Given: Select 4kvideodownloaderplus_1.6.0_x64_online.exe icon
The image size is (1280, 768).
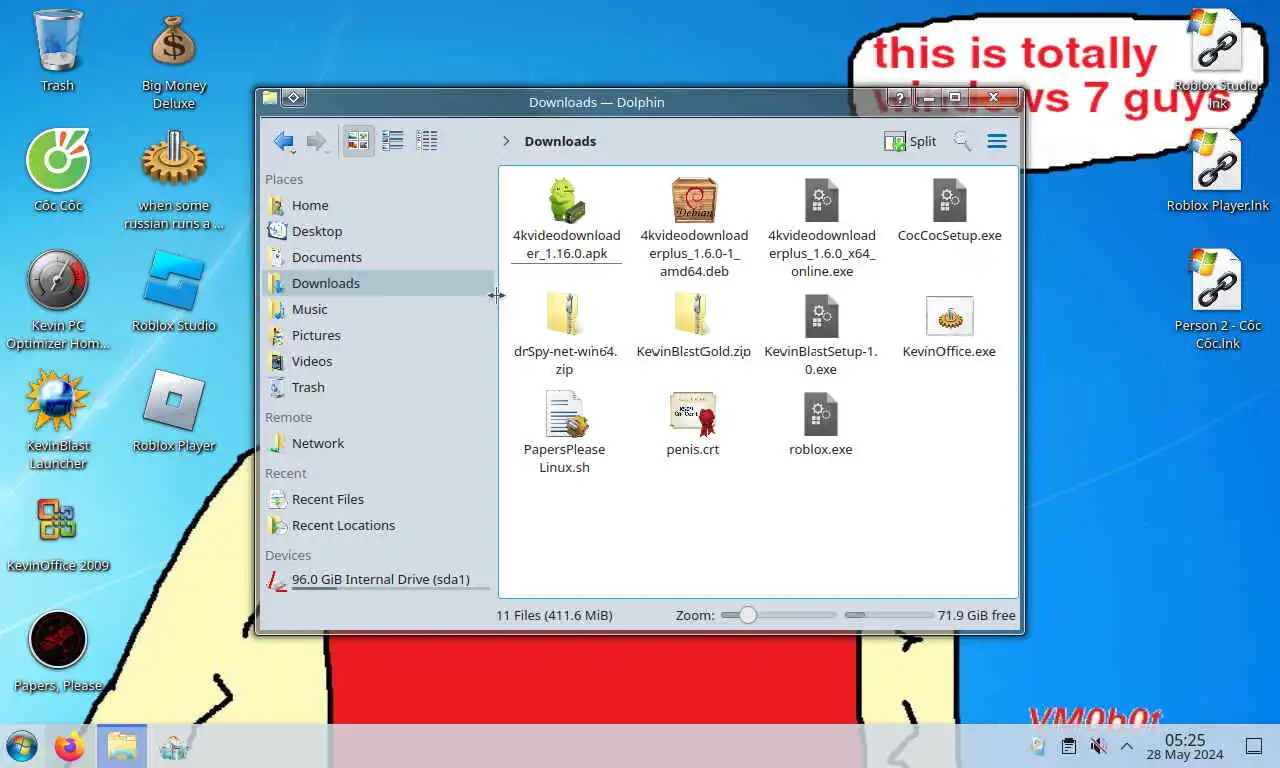Looking at the screenshot, I should point(822,200).
